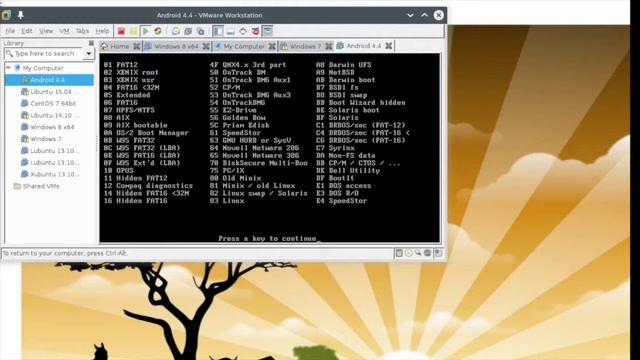640x360 pixels.
Task: Select Ubuntu 15.04 in the library
Action: pyautogui.click(x=50, y=92)
